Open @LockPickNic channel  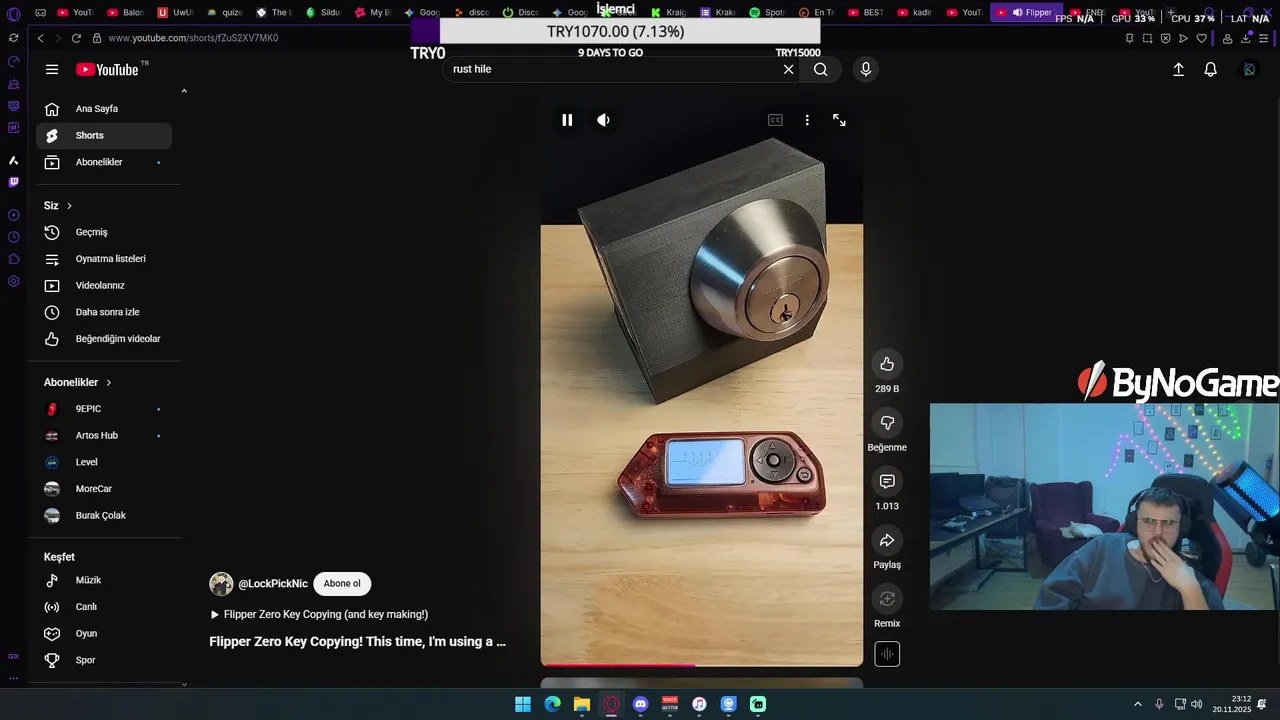click(x=273, y=584)
